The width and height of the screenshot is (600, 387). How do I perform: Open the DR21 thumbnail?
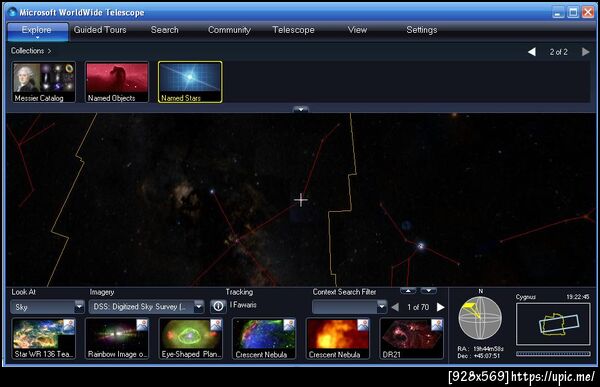(x=411, y=339)
